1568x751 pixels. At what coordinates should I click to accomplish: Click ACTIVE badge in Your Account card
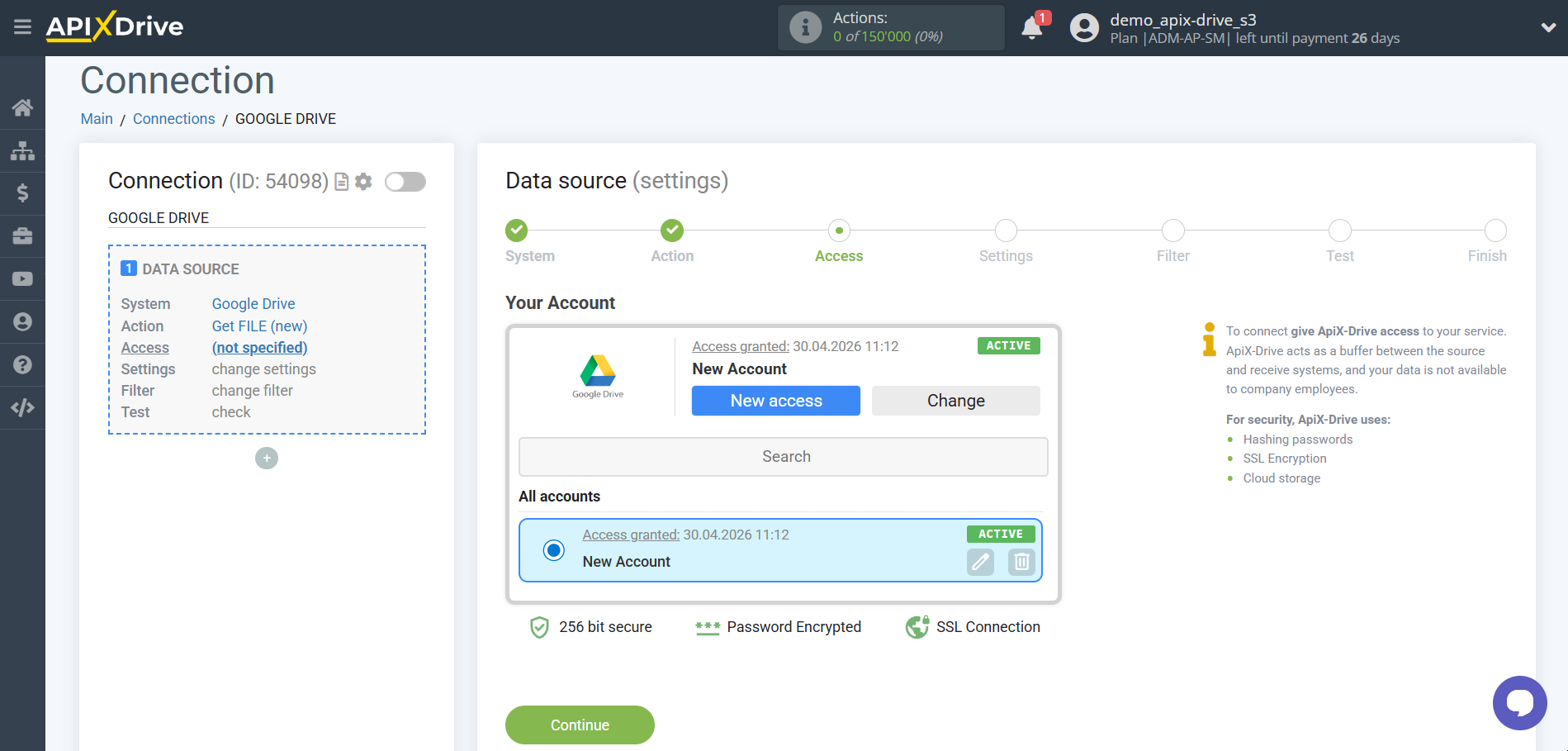(1008, 345)
